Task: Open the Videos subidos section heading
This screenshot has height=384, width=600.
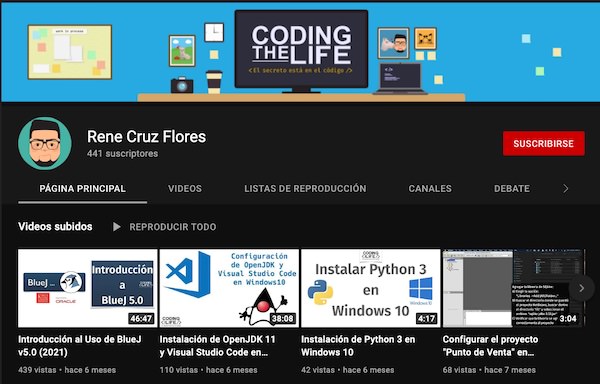Action: pyautogui.click(x=55, y=226)
